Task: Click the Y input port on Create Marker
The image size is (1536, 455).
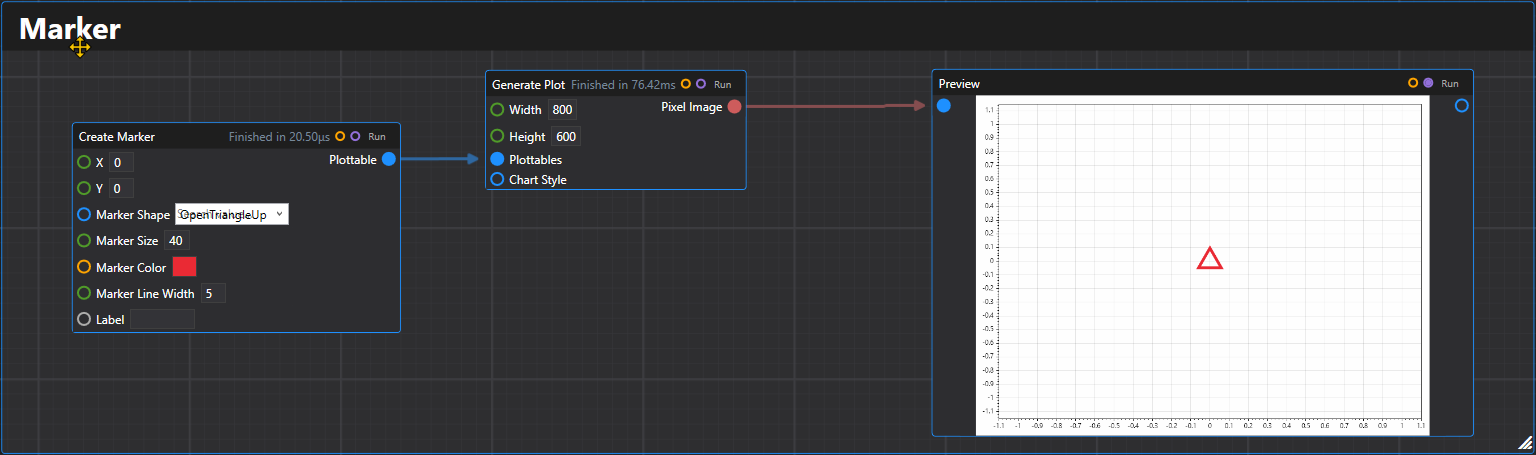Action: pyautogui.click(x=84, y=188)
